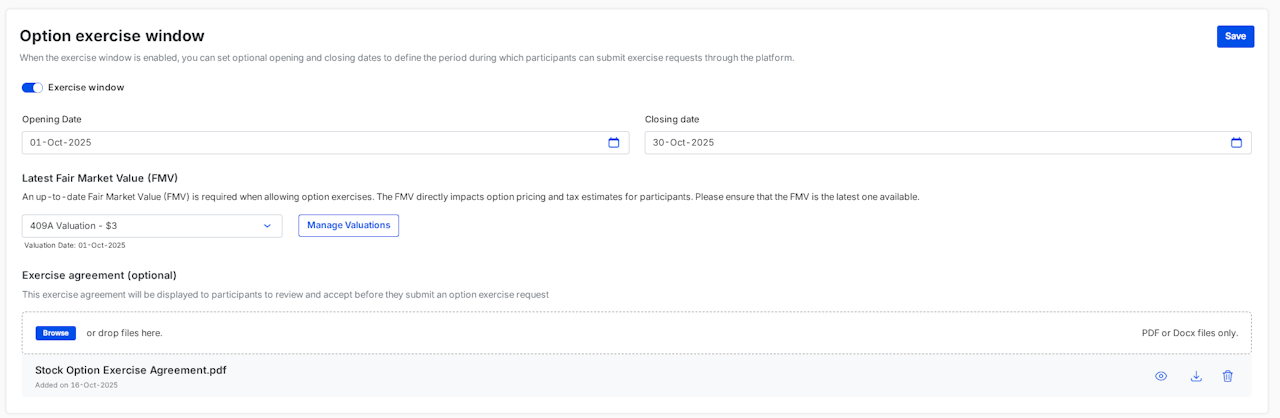The image size is (1280, 418).
Task: Open Manage Valuations
Action: point(348,225)
